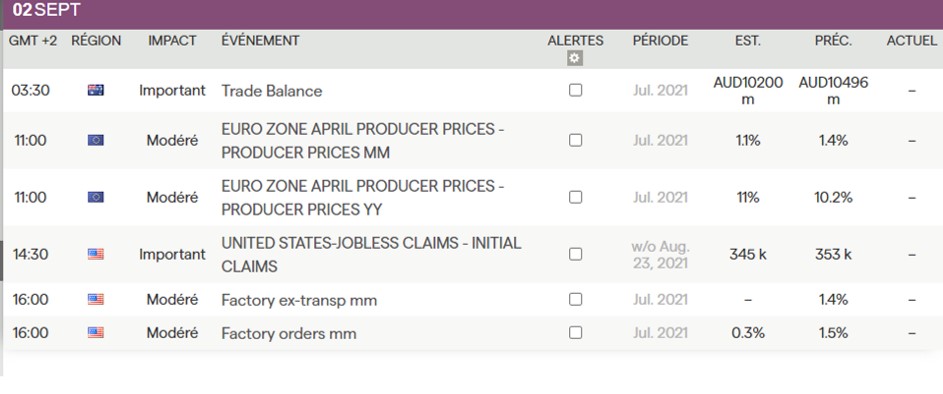
Task: Select the GMT +2 timezone header
Action: tap(33, 41)
